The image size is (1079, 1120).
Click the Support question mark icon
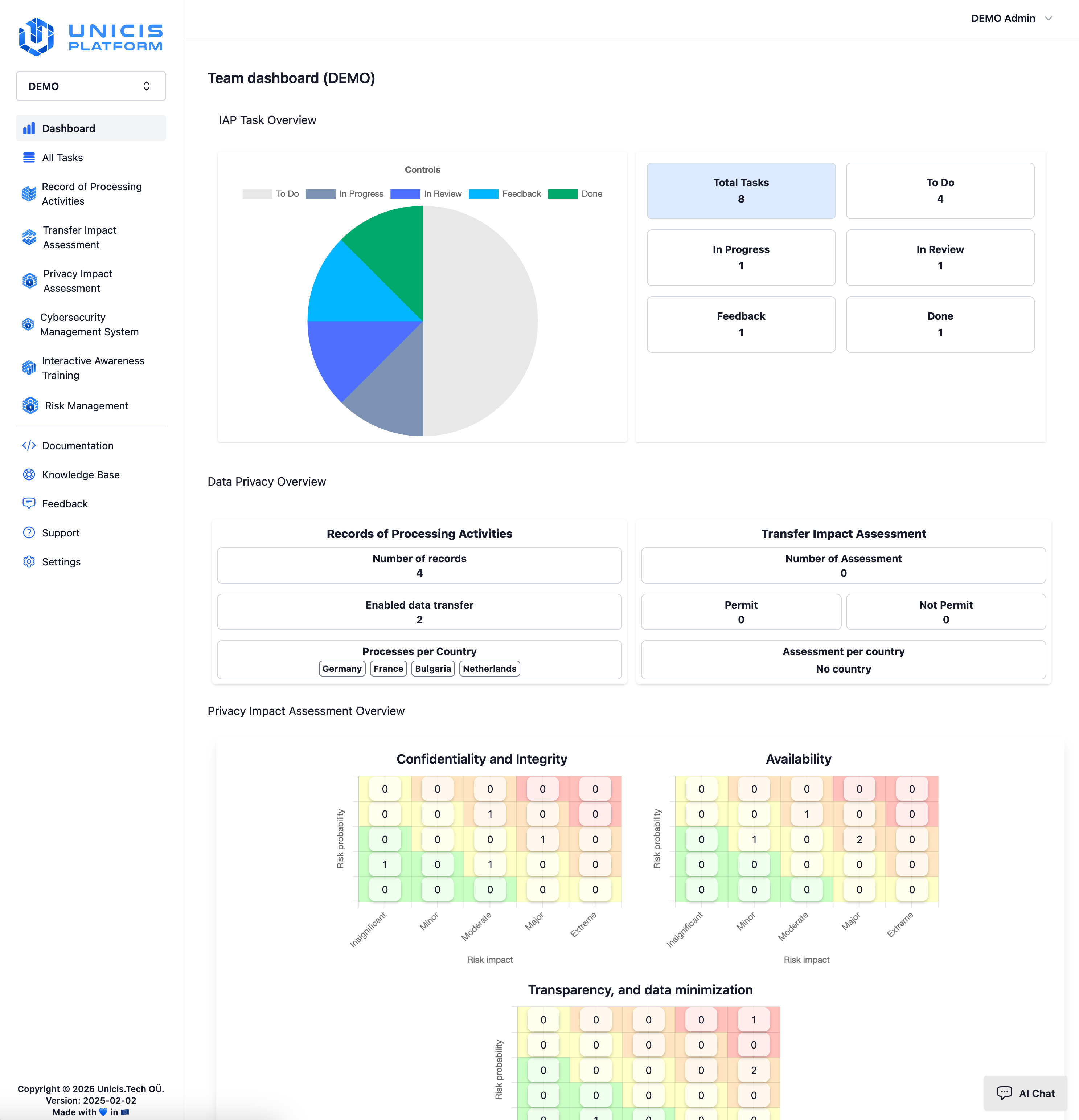[x=29, y=532]
